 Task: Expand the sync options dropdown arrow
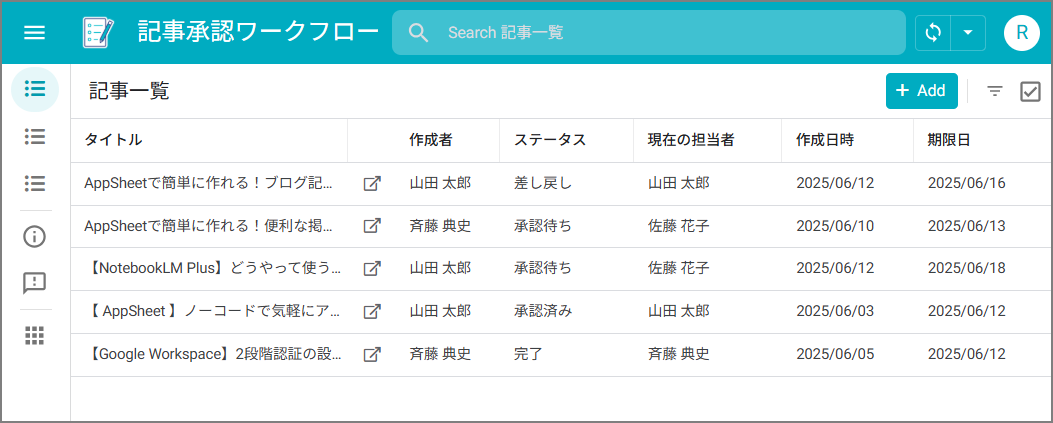(968, 33)
